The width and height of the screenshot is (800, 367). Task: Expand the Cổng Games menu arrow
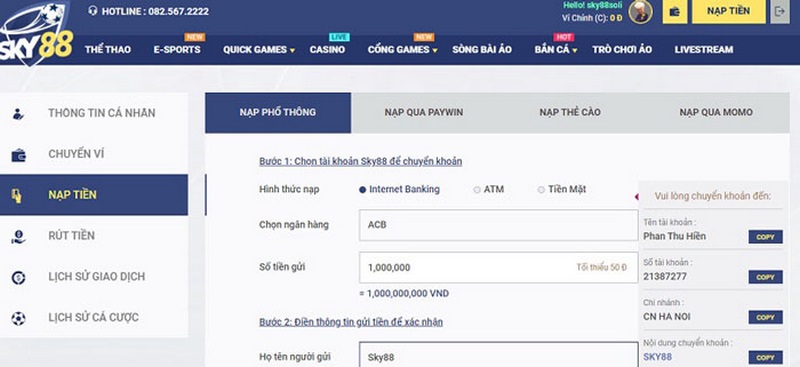435,51
